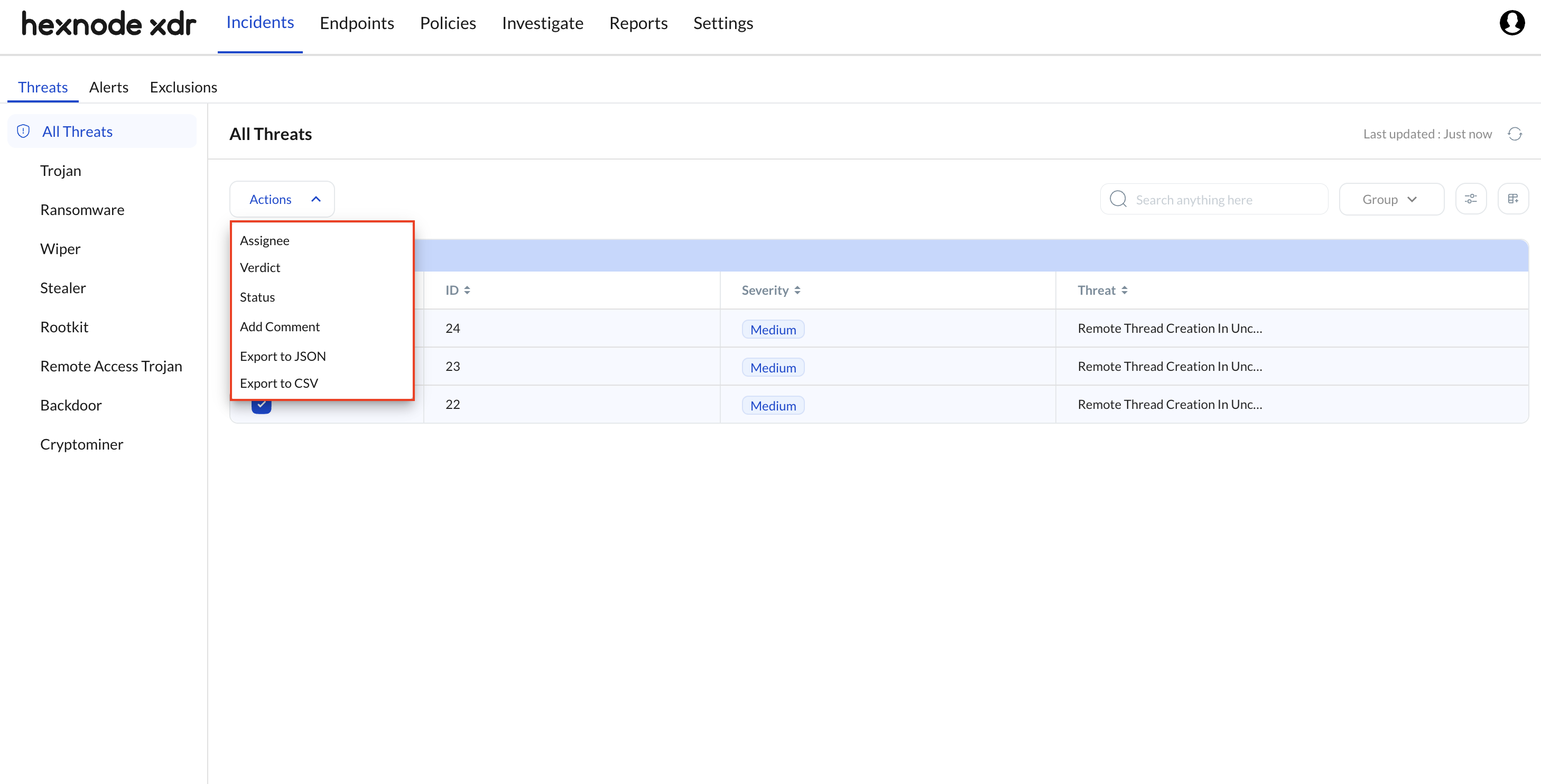The height and width of the screenshot is (784, 1541).
Task: Filter by Wiper in the sidebar
Action: tap(60, 249)
